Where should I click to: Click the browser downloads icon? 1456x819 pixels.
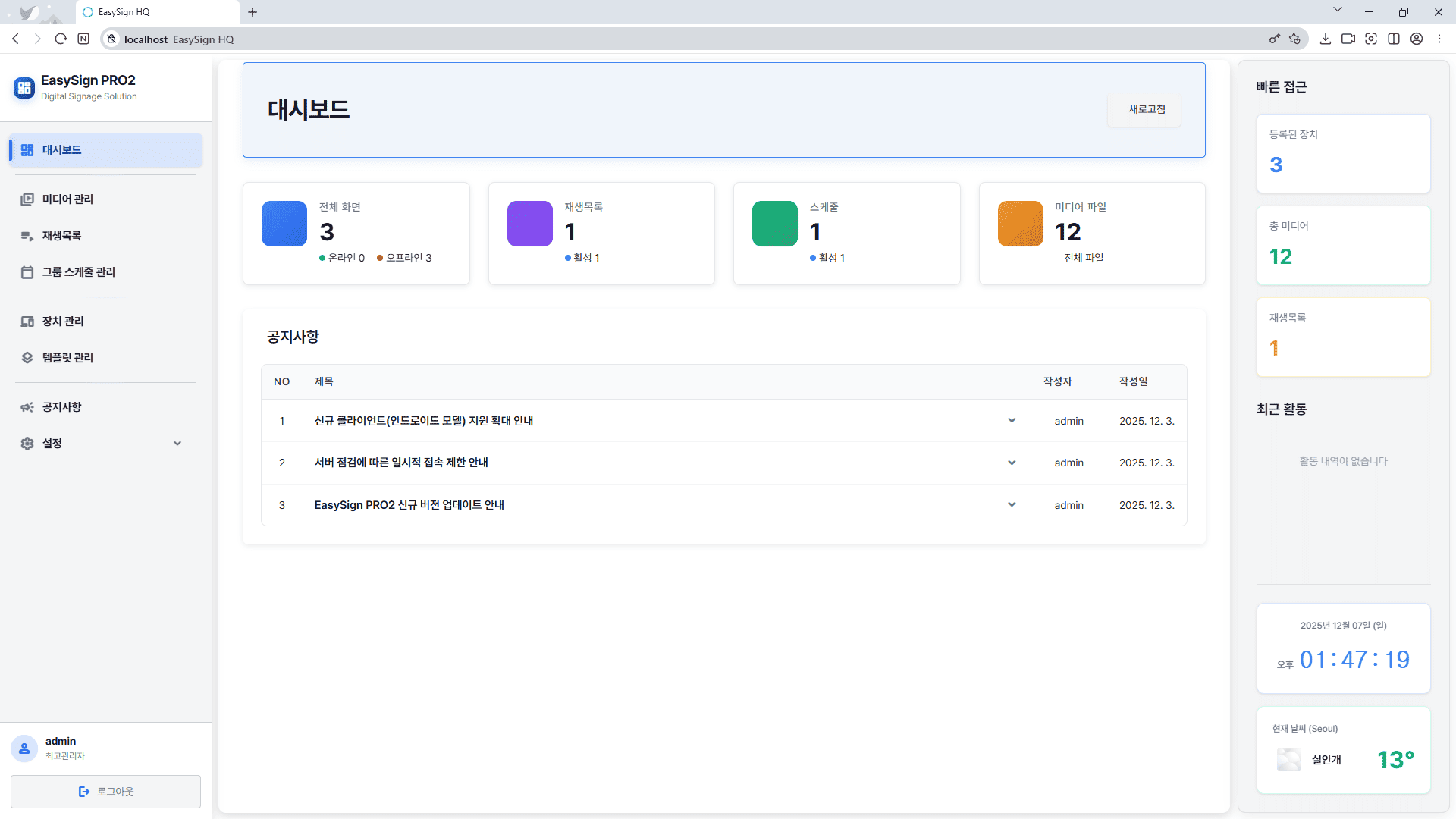point(1325,39)
